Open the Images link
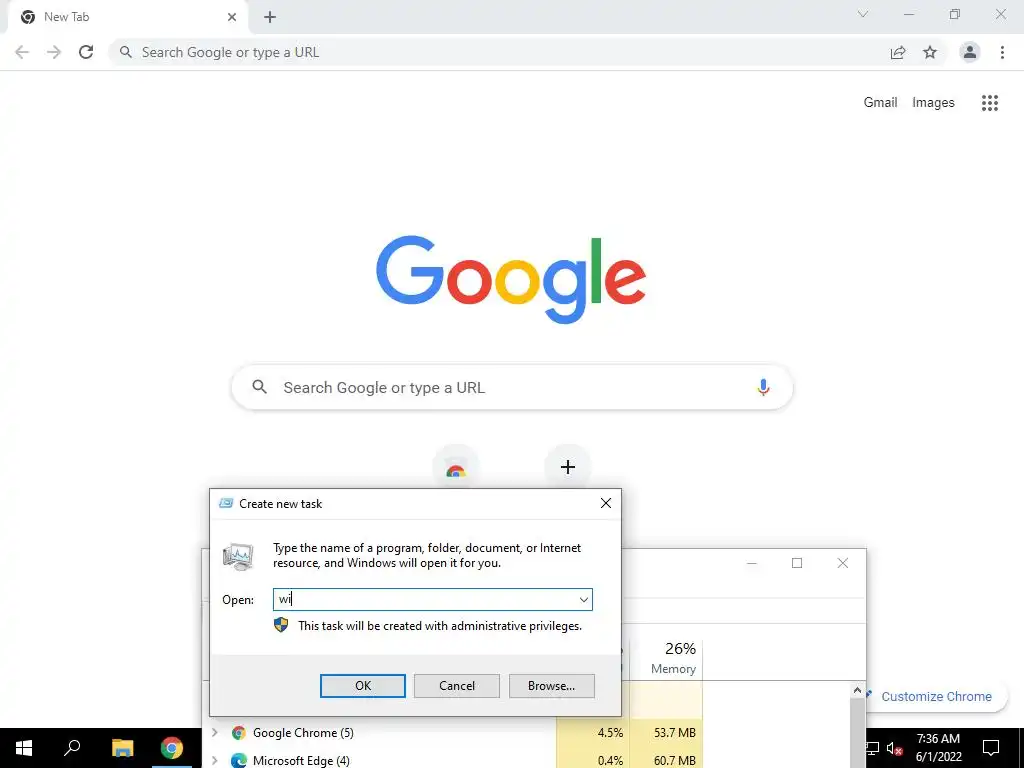Viewport: 1024px width, 768px height. coord(933,103)
